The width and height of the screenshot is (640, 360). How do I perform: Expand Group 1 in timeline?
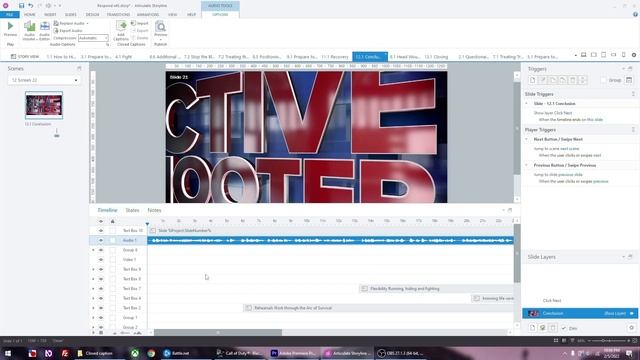[93, 318]
